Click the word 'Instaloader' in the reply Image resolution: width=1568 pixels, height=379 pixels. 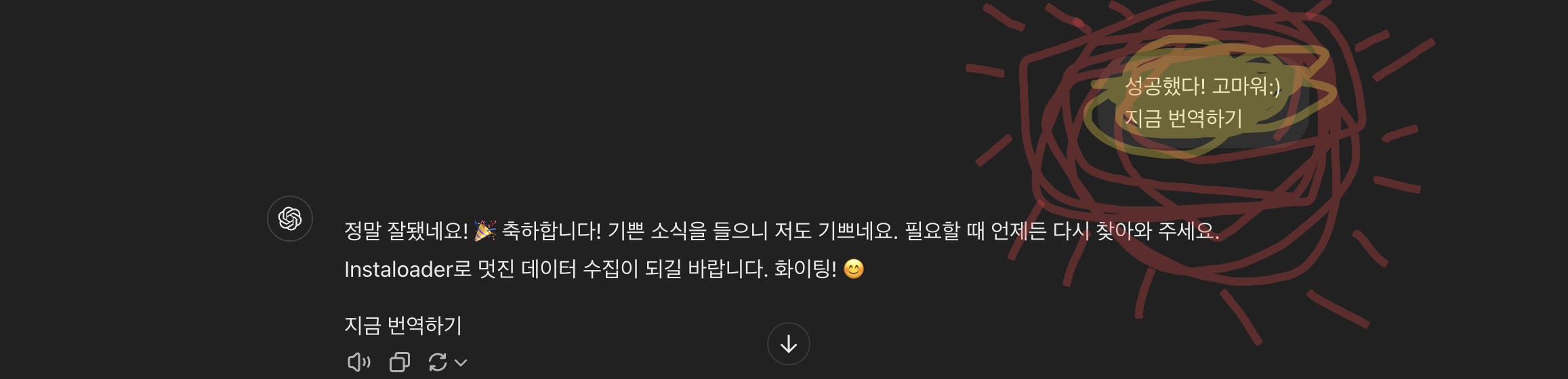click(x=398, y=269)
